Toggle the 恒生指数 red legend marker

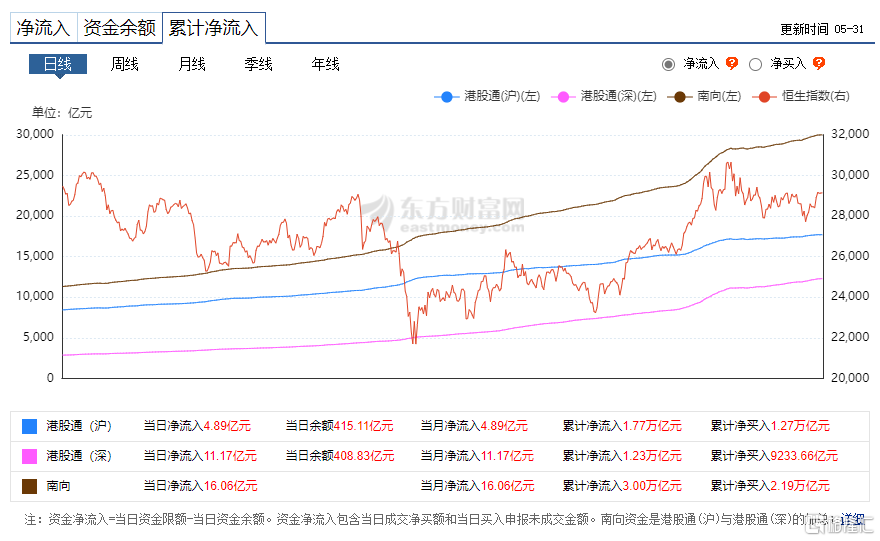coord(765,97)
